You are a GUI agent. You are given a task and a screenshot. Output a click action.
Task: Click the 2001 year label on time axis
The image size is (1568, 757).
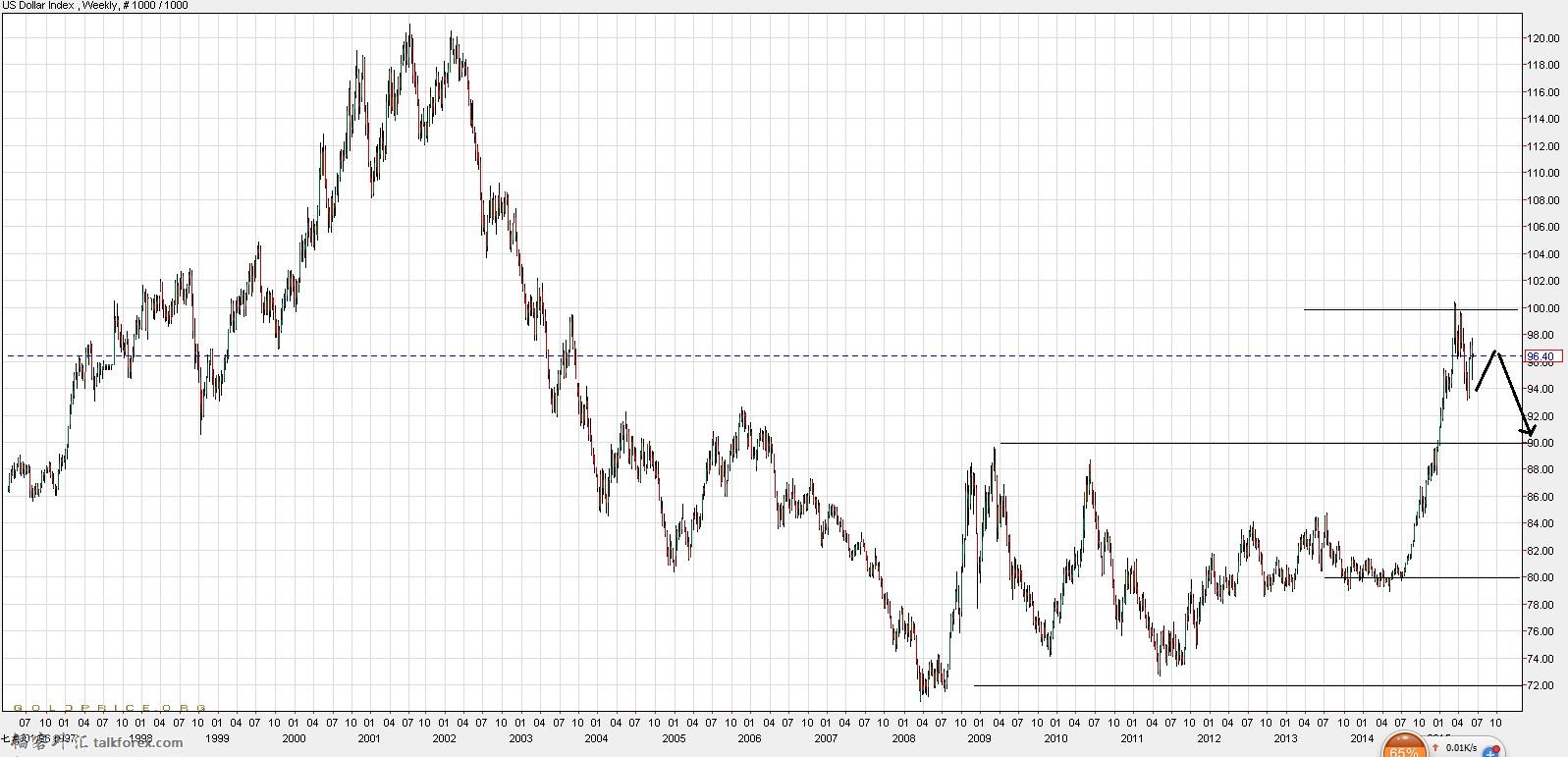click(x=369, y=738)
